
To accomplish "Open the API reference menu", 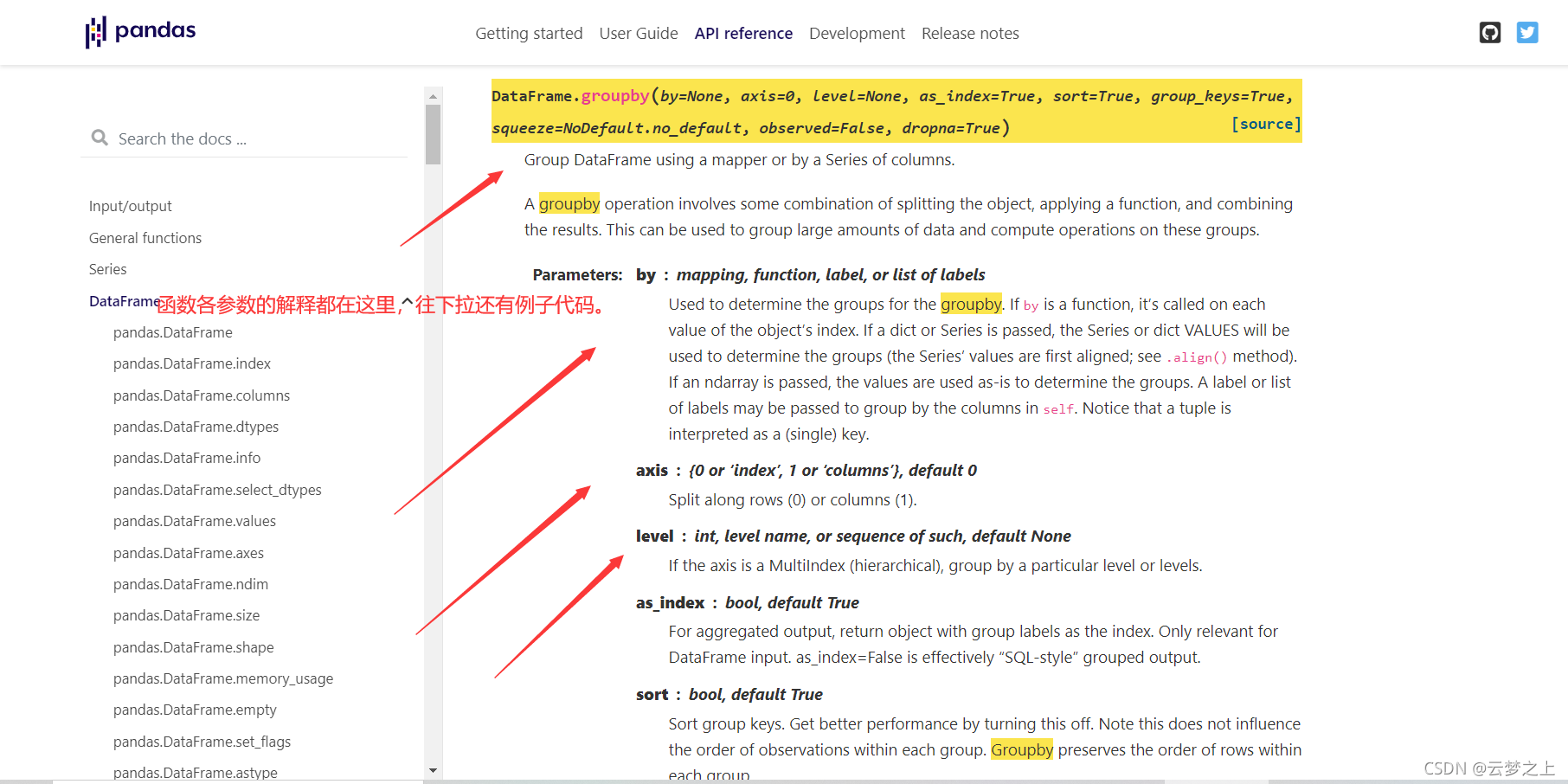I will 743,33.
